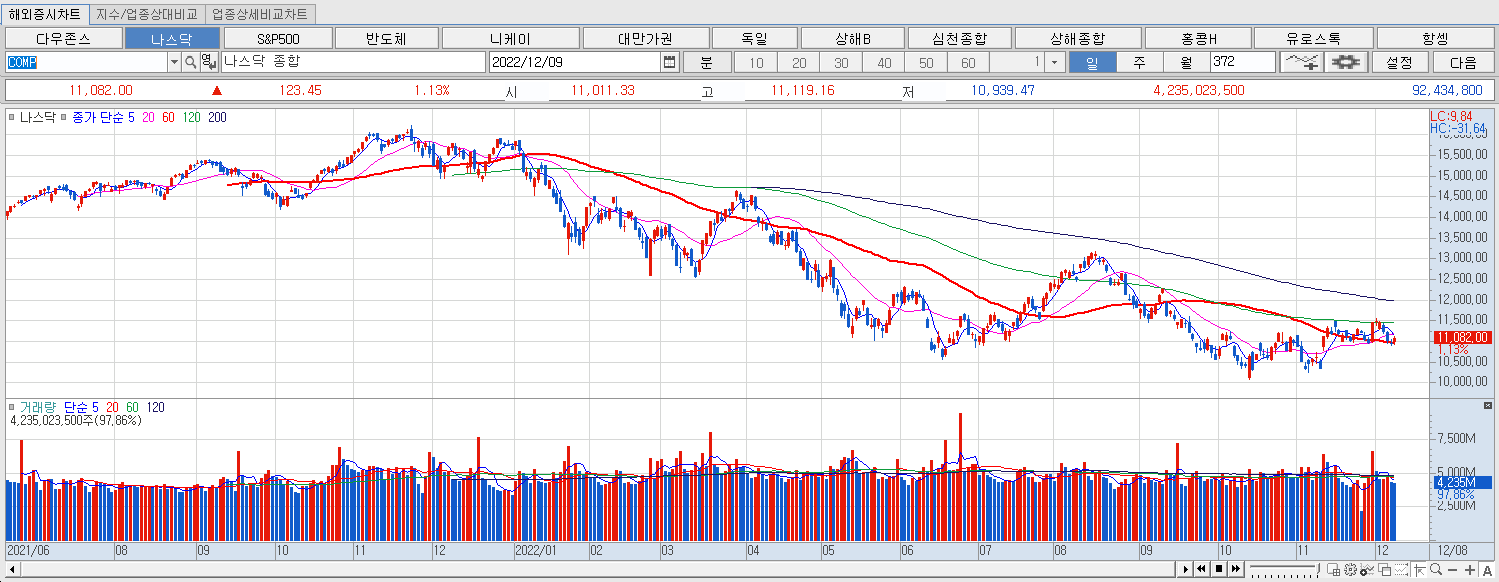Screen dimensions: 1499x582
Task: Open symbol search with magnifier icon
Action: click(x=190, y=62)
